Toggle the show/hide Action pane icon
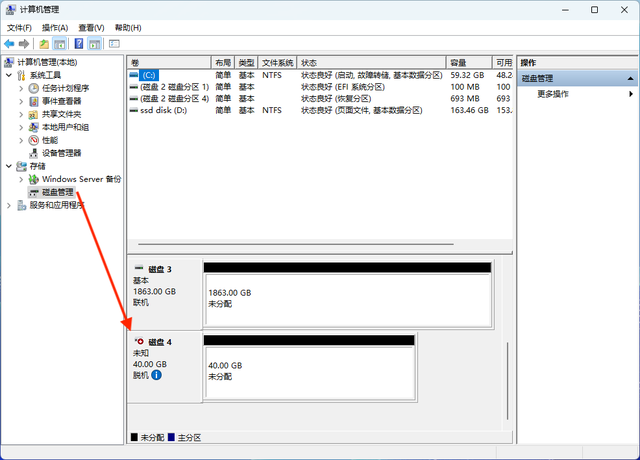 point(95,44)
